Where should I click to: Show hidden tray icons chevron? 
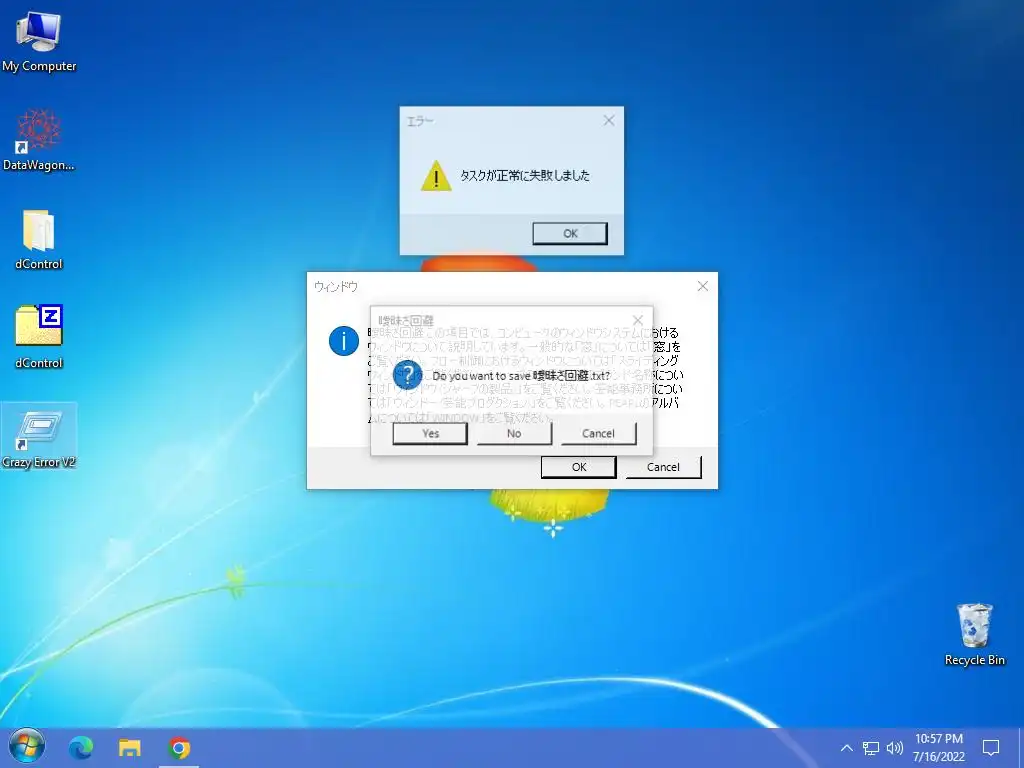[x=846, y=748]
